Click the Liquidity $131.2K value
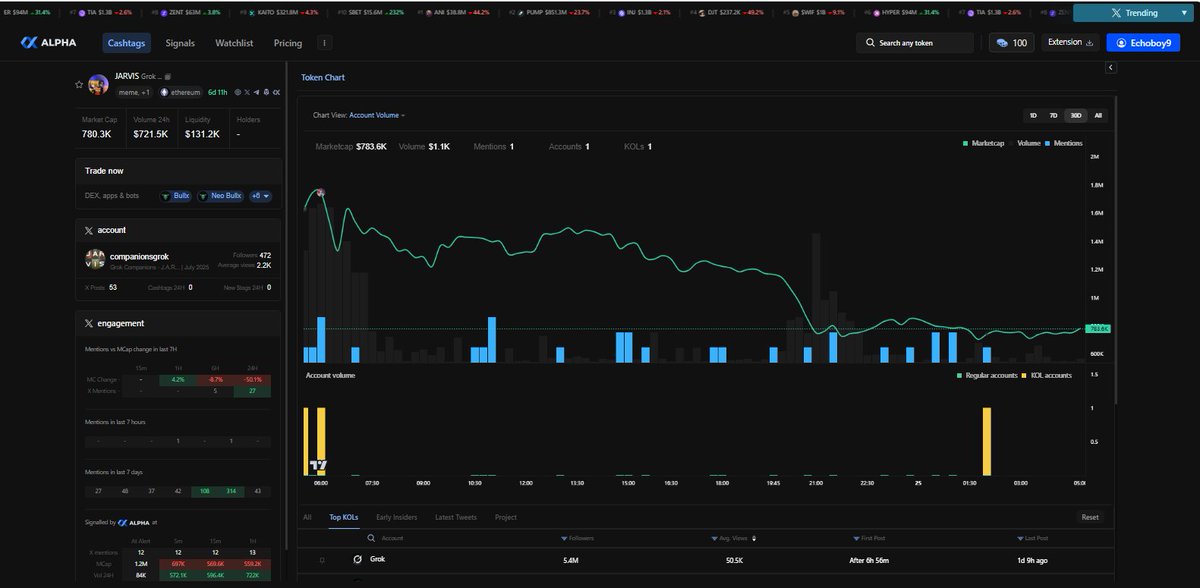 click(203, 134)
